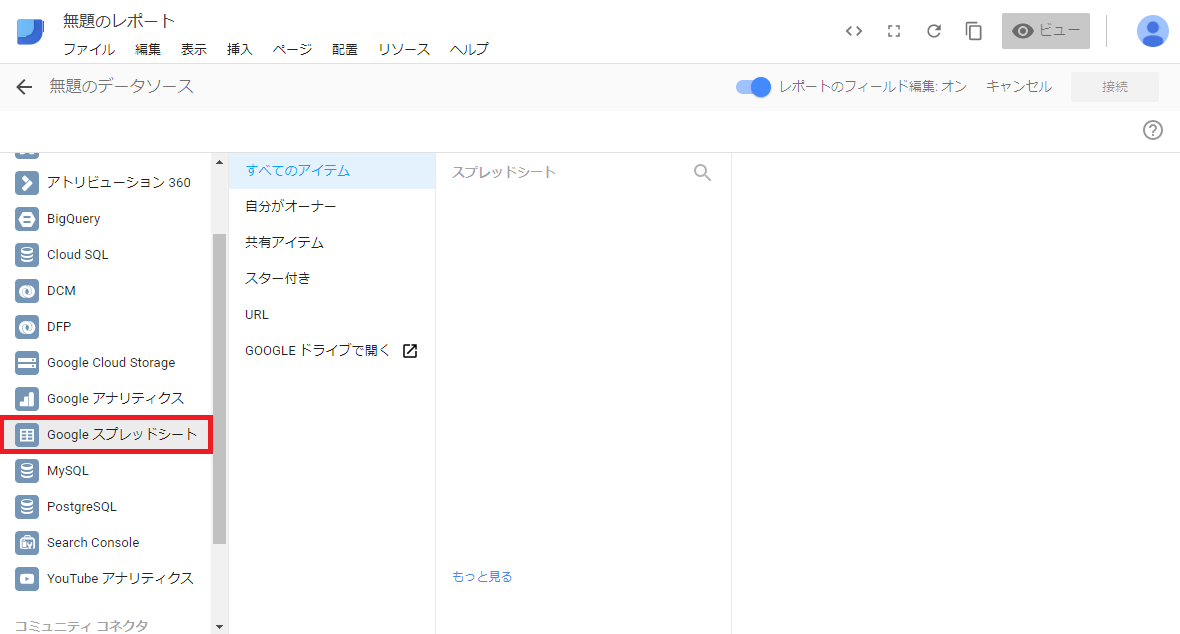Click the Search Console connector icon
The width and height of the screenshot is (1180, 634).
pyautogui.click(x=27, y=543)
